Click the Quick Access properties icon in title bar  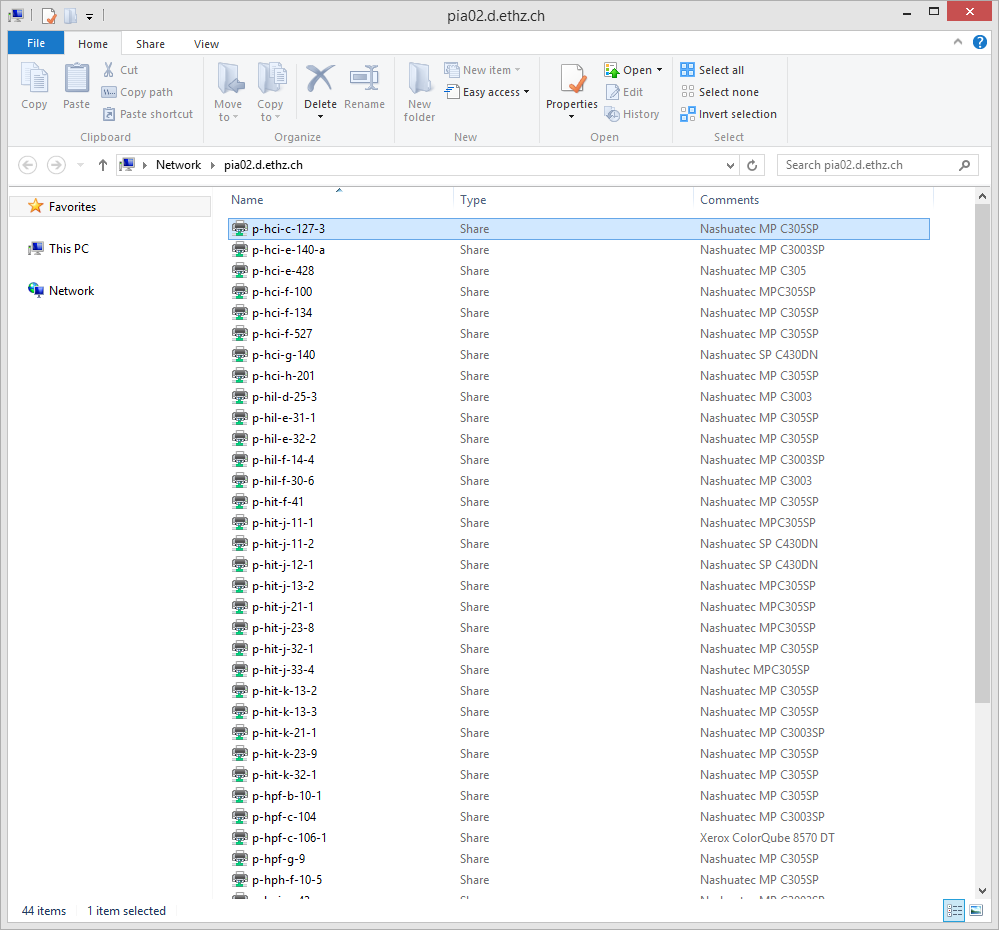(49, 15)
